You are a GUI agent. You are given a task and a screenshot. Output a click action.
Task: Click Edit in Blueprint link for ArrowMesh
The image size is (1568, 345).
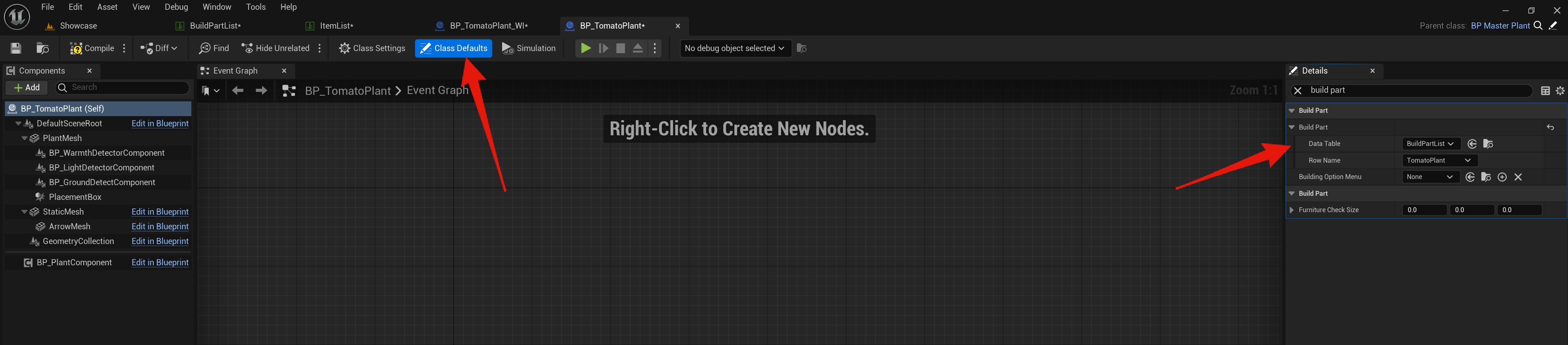(x=160, y=226)
